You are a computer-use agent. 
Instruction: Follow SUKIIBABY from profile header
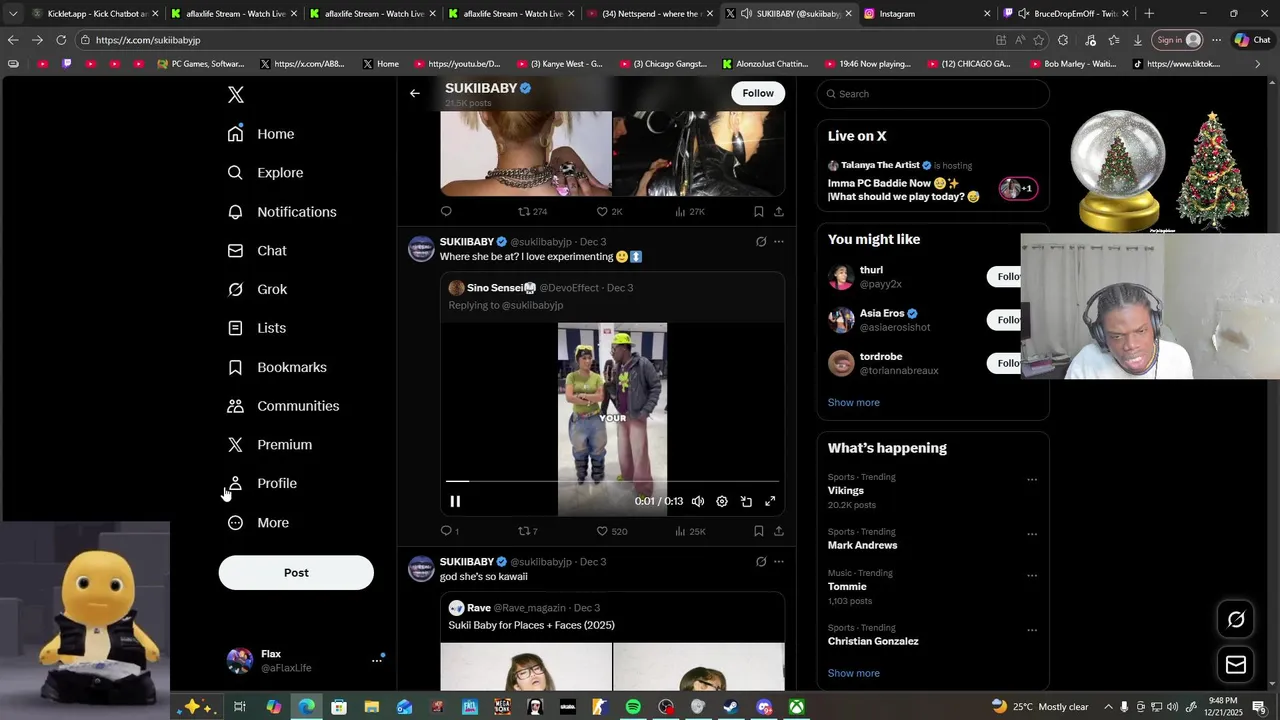click(758, 93)
